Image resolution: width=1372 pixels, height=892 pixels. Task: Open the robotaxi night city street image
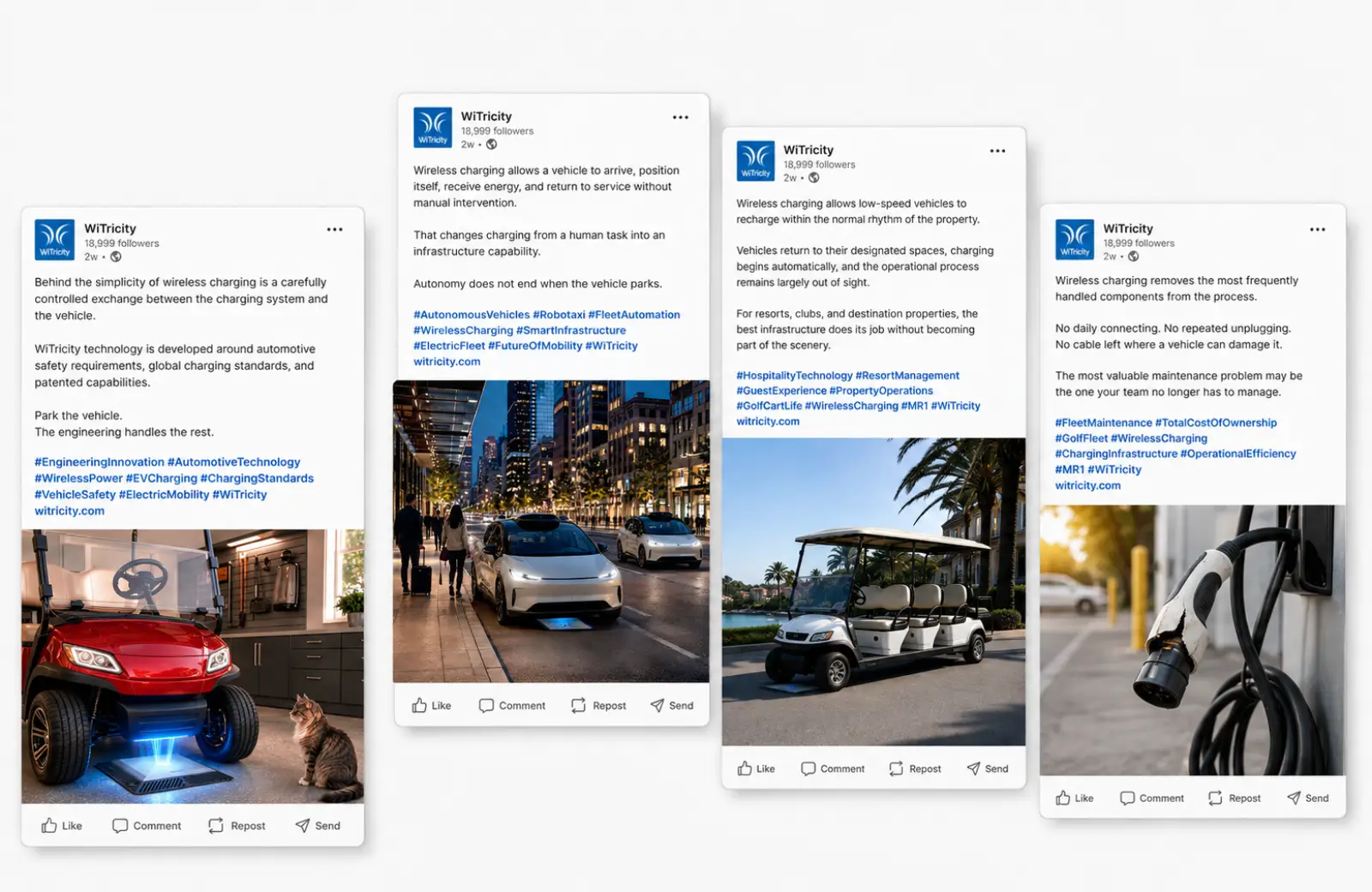tap(551, 531)
